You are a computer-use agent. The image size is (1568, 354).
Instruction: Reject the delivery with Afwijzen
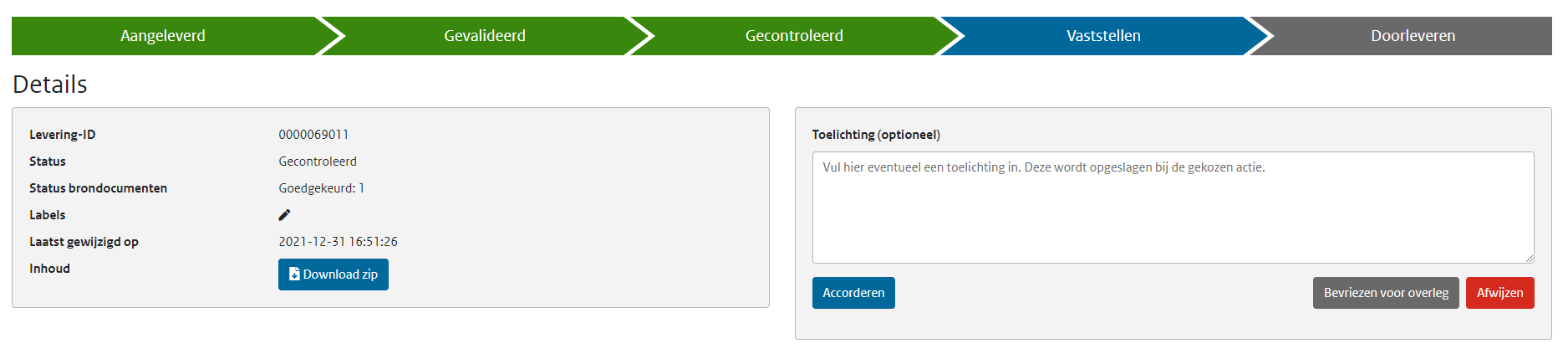[1499, 293]
